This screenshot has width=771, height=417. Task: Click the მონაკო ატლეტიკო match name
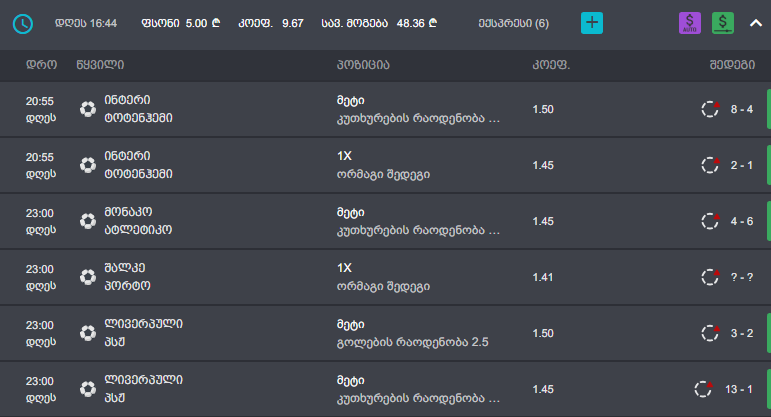[138, 221]
